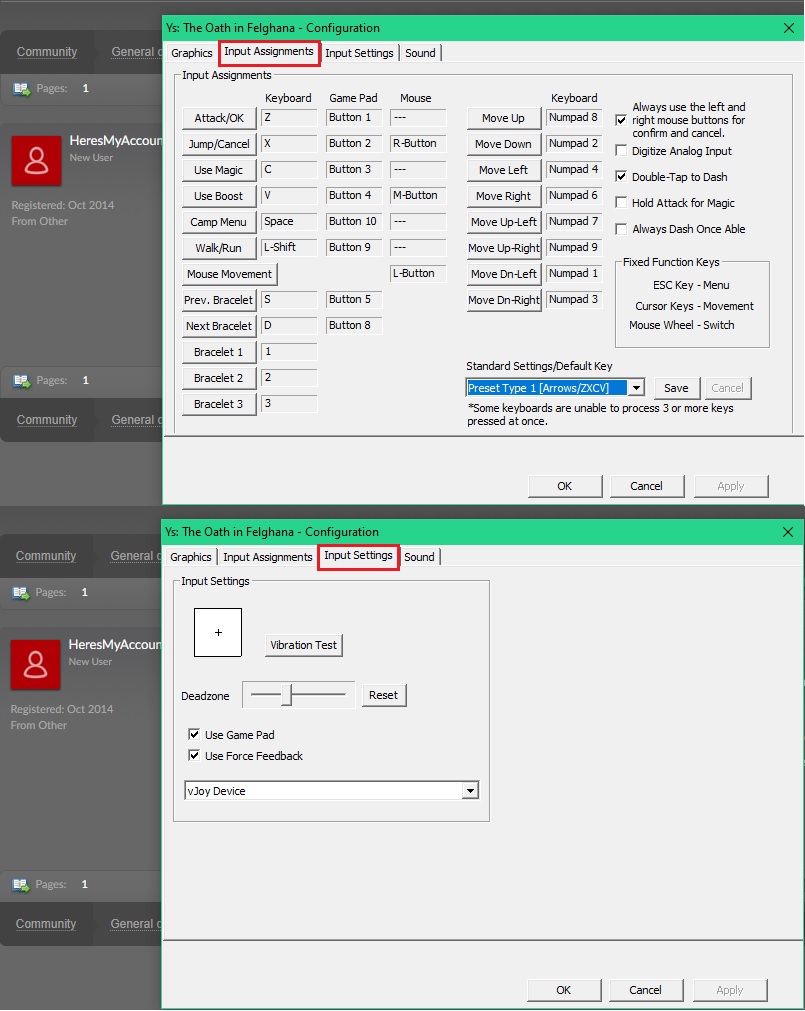The width and height of the screenshot is (805, 1011).
Task: Click Apply in the upper configuration window
Action: (x=731, y=486)
